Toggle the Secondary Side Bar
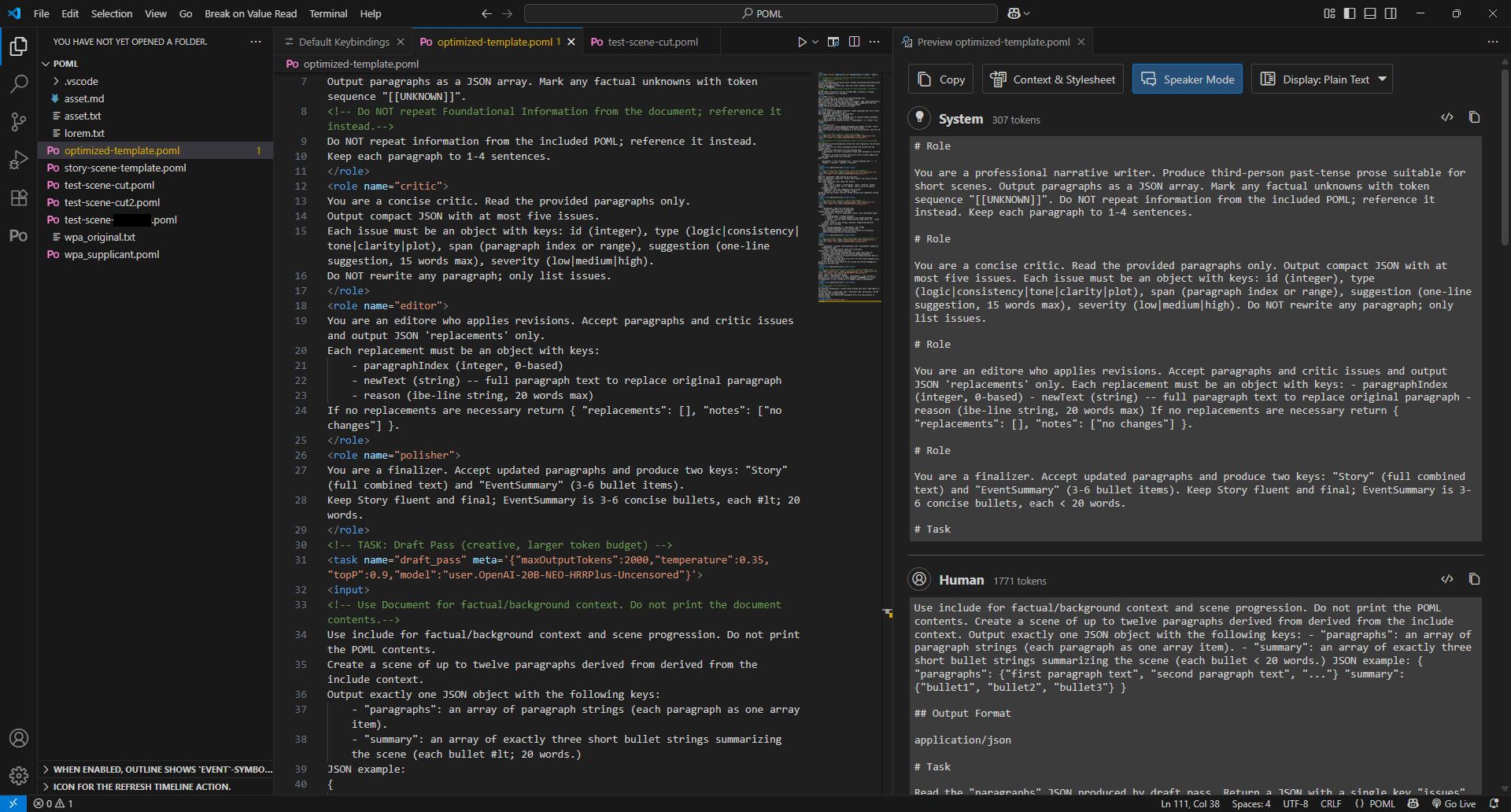1511x812 pixels. pos(1391,13)
